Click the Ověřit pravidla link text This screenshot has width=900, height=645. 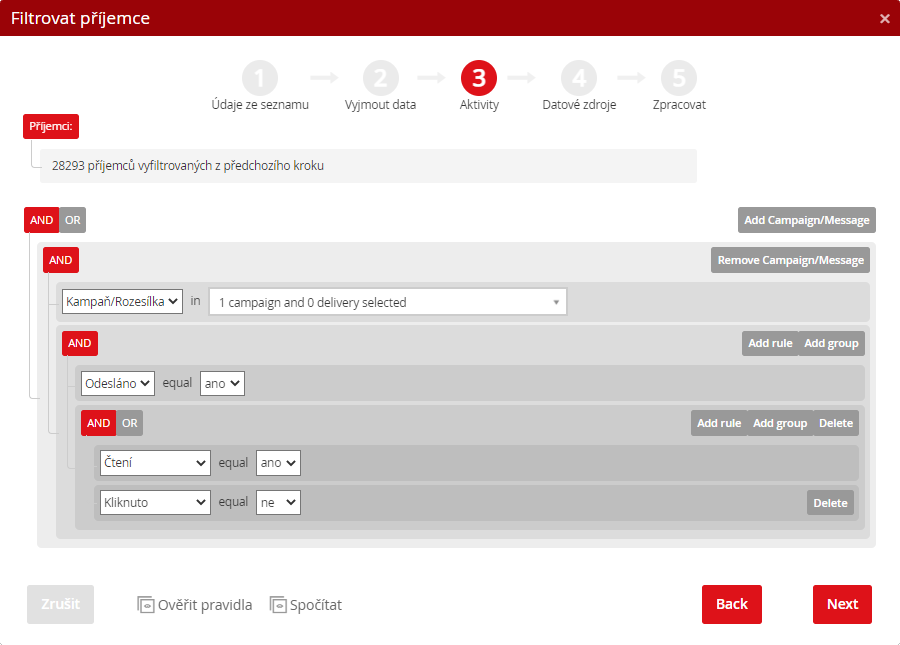[205, 605]
